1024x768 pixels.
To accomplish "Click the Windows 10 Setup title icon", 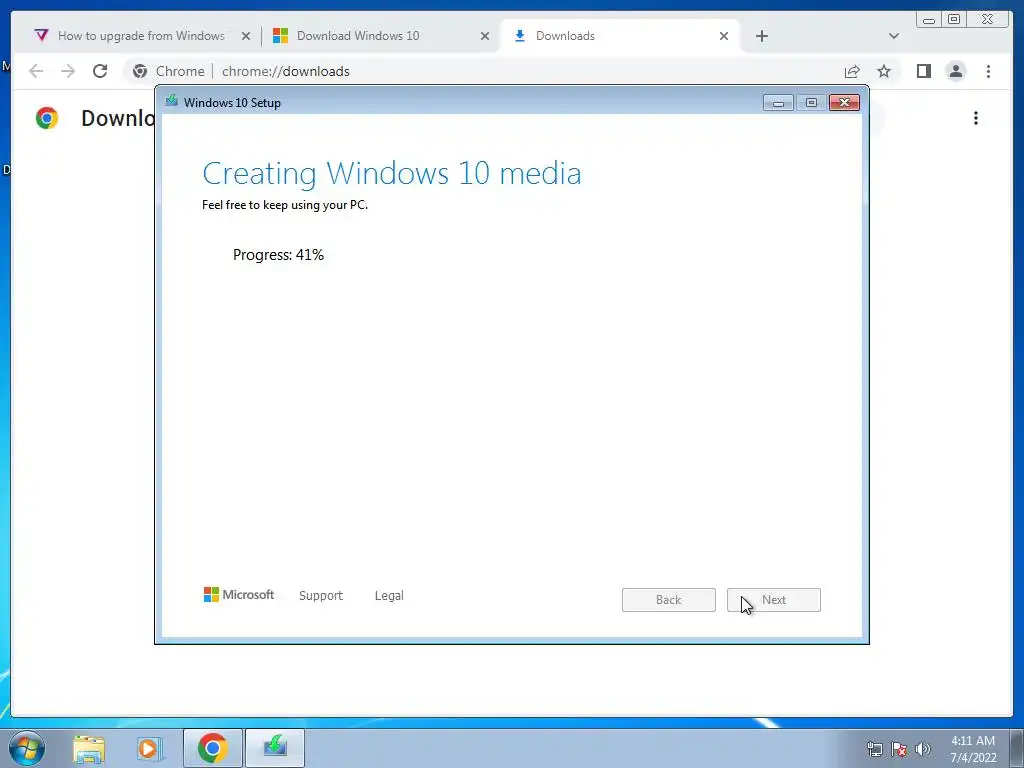I will pos(172,101).
